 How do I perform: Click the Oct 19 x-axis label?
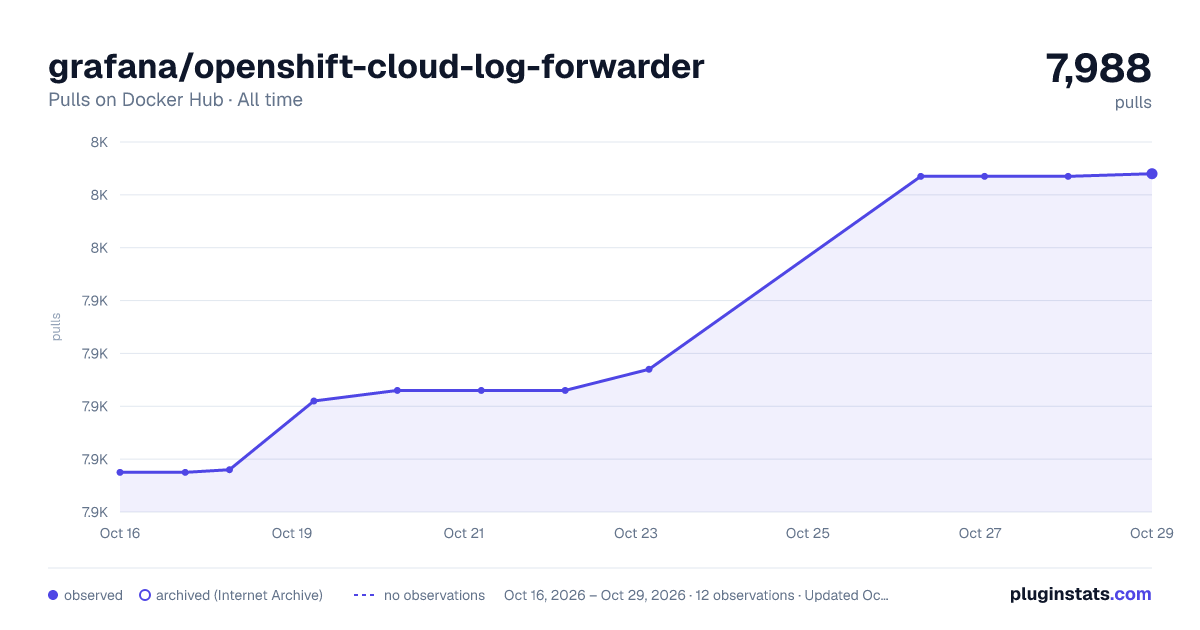coord(292,533)
